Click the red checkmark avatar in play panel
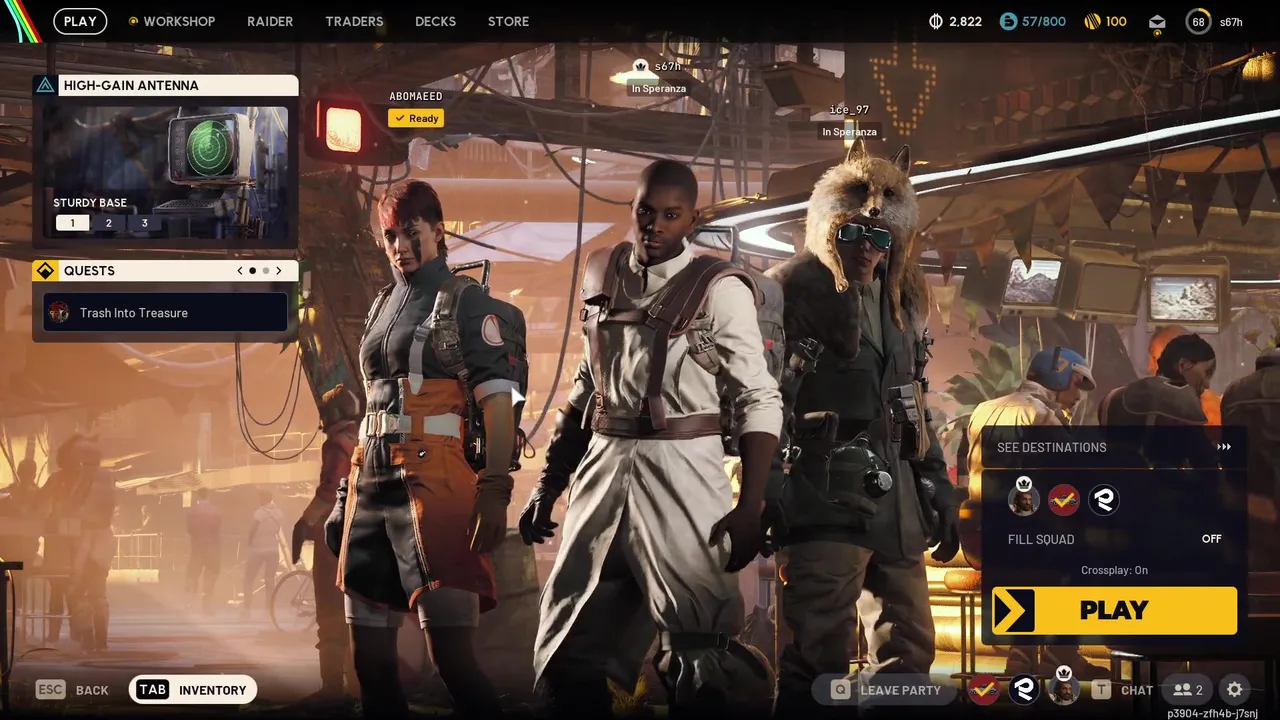This screenshot has height=720, width=1280. click(x=1063, y=500)
